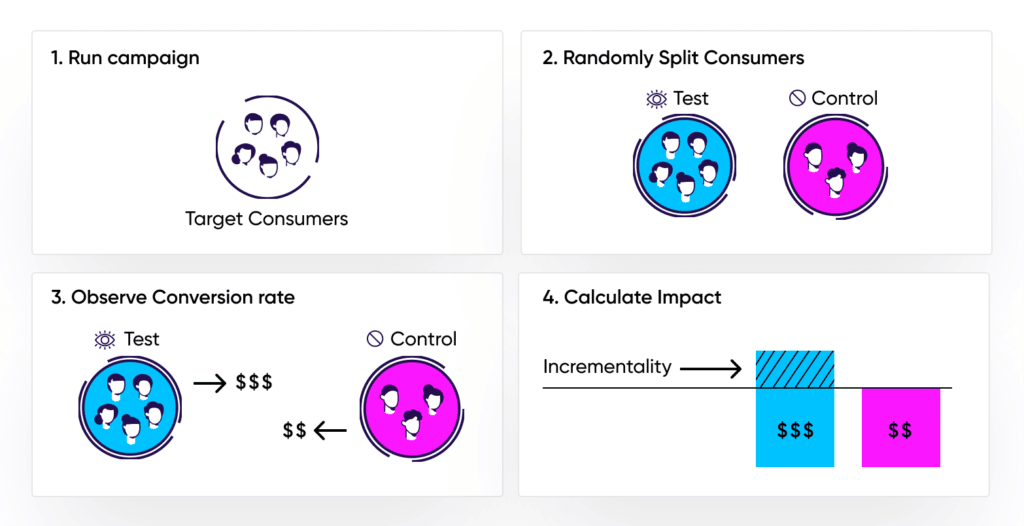Click the right arrow pointing to $$$
The height and width of the screenshot is (526, 1024).
click(208, 381)
